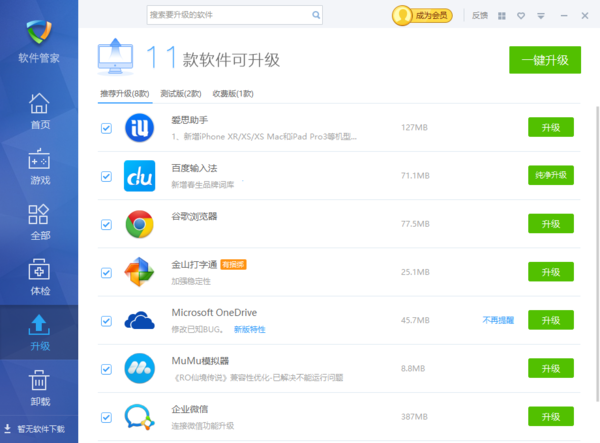Screen dimensions: 600x443
Task: Click the MuMu模拟器 app icon
Action: (140, 368)
